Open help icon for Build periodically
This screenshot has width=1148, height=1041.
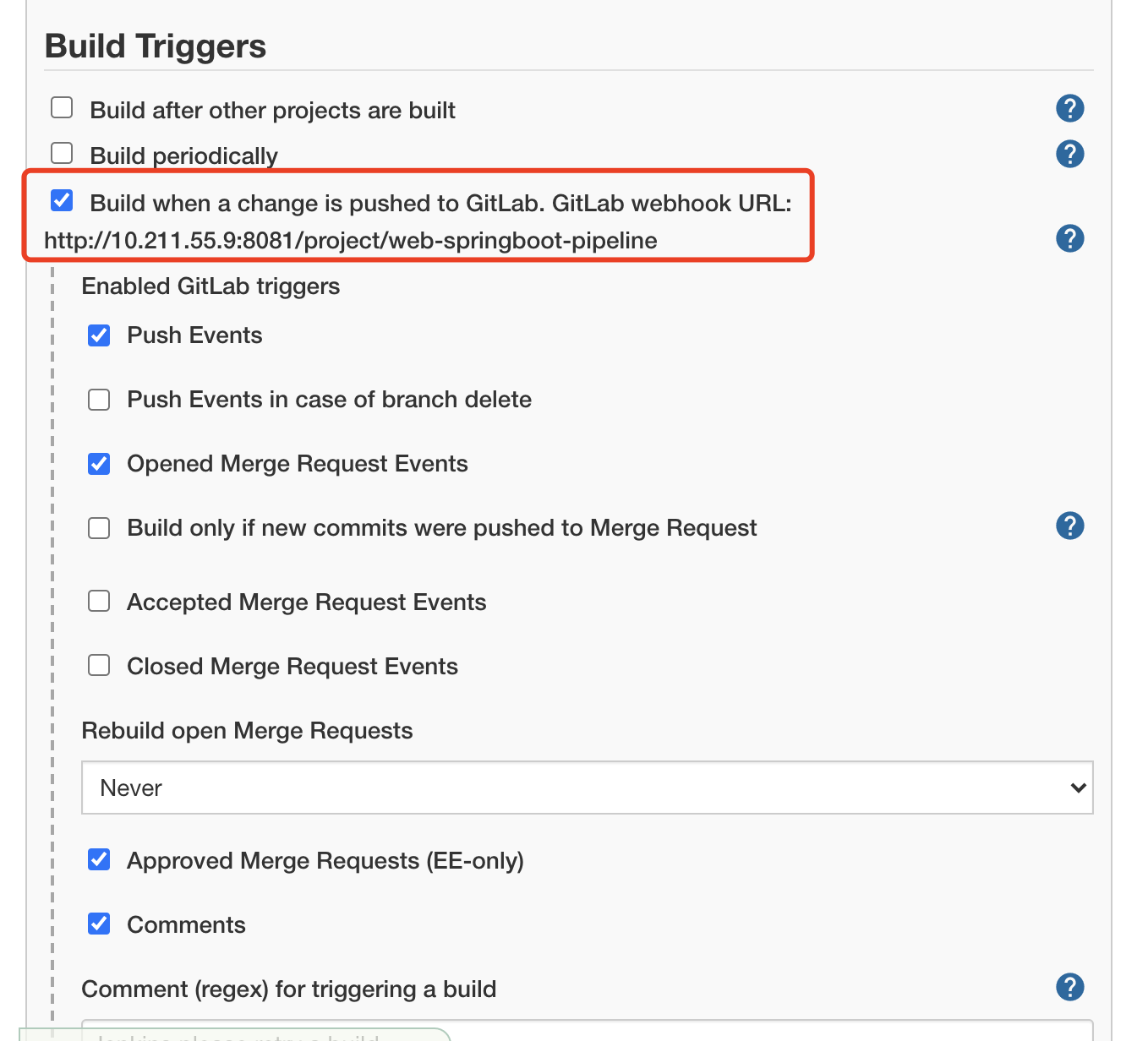(x=1069, y=154)
